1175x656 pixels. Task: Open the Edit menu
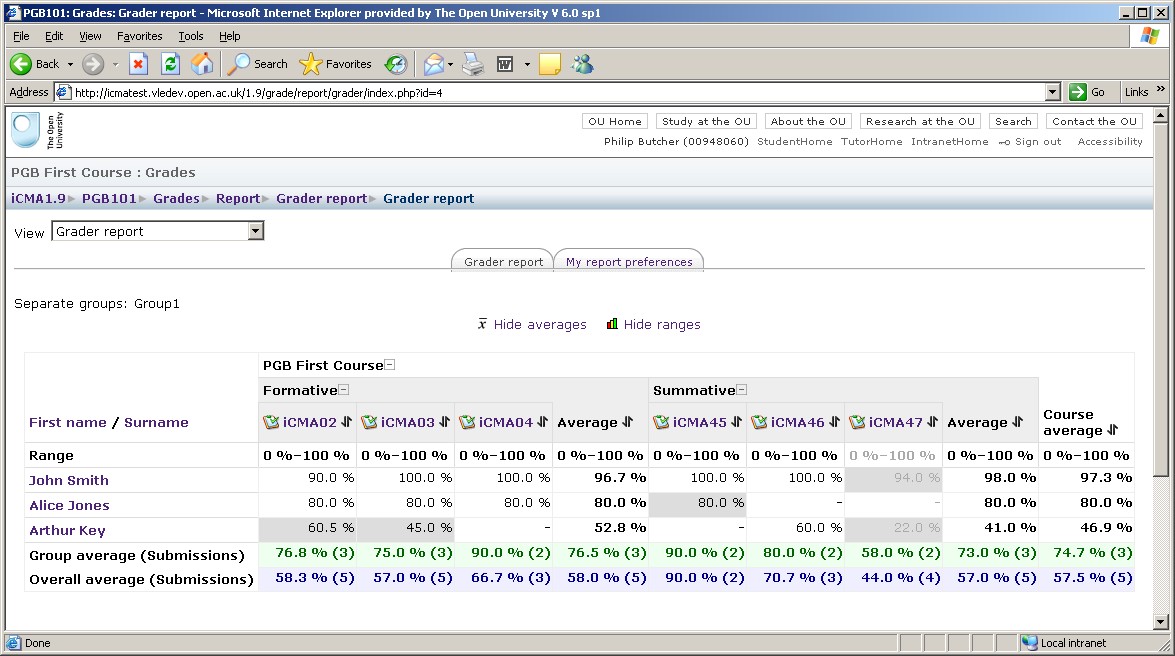(x=54, y=36)
